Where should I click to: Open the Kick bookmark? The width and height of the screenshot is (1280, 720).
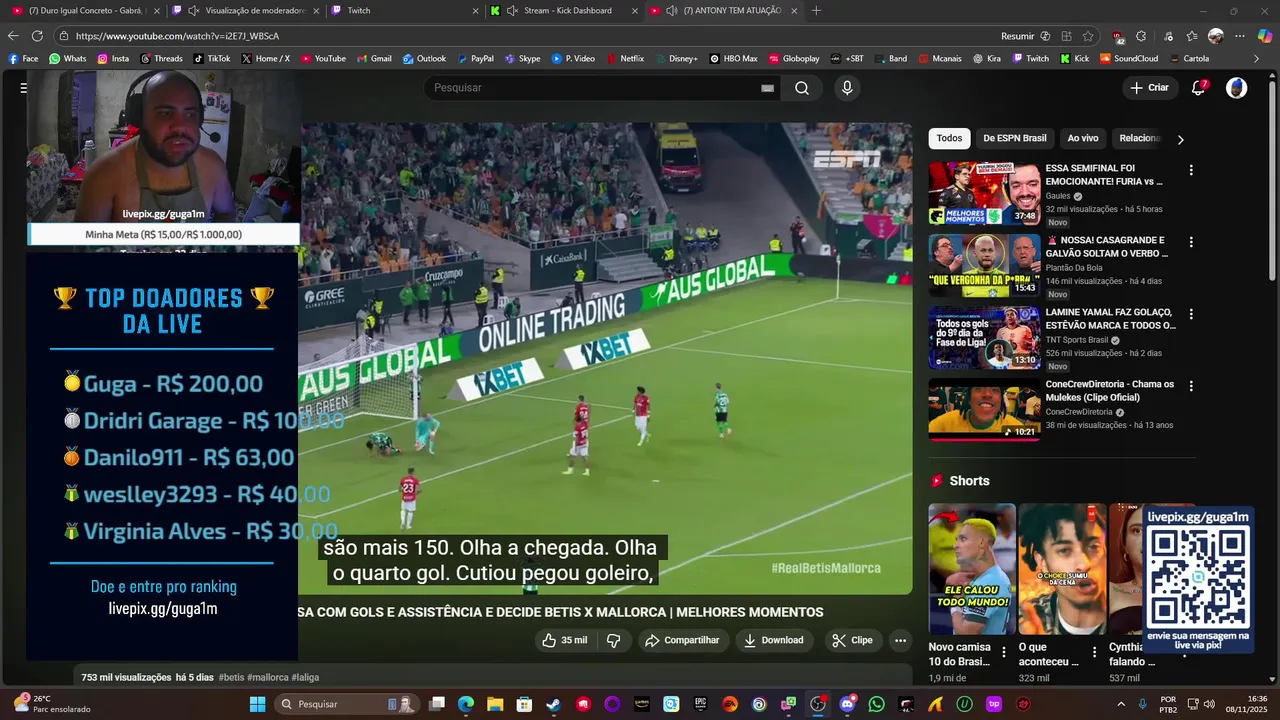1075,58
